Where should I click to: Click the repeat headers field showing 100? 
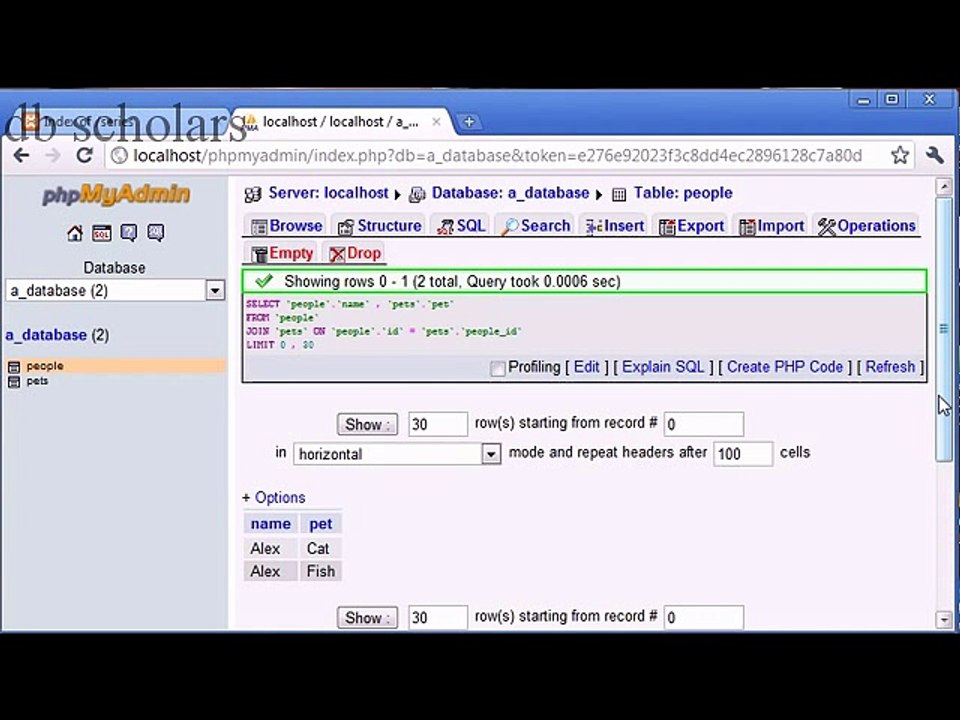[x=743, y=454]
